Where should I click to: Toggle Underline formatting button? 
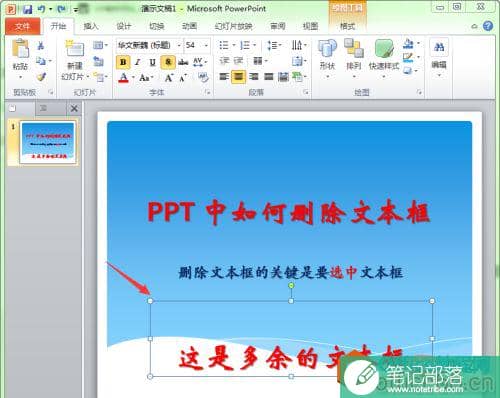[x=153, y=62]
